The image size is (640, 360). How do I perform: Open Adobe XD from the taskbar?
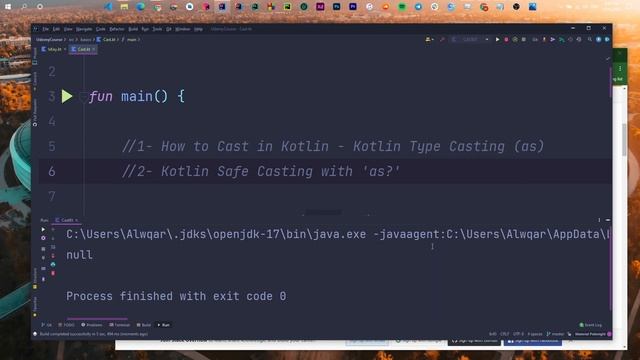[x=320, y=7]
